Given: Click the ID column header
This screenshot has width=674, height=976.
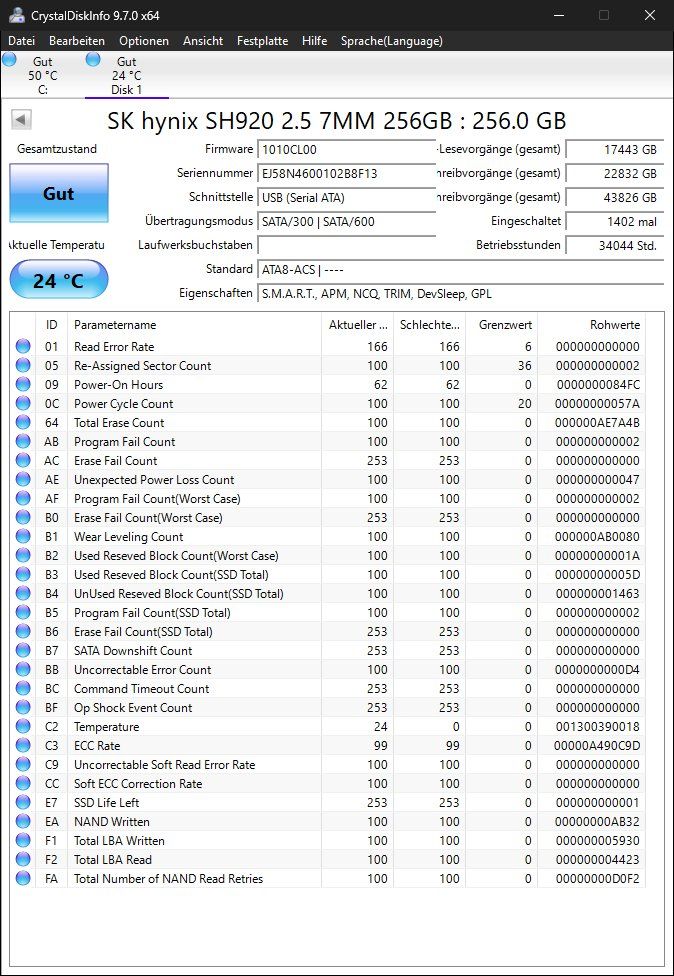Looking at the screenshot, I should (52, 325).
